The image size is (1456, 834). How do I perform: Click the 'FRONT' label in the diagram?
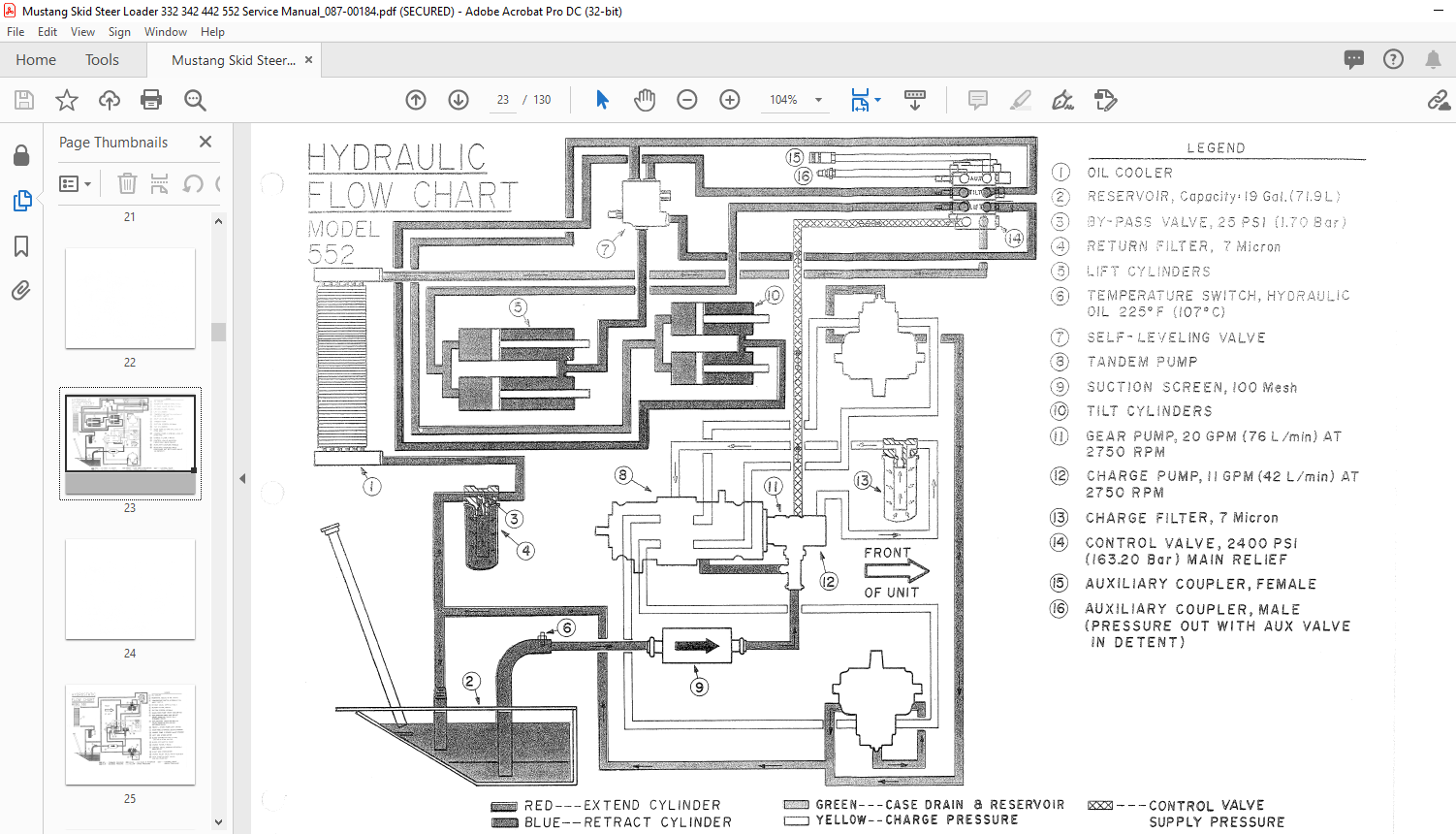[888, 553]
